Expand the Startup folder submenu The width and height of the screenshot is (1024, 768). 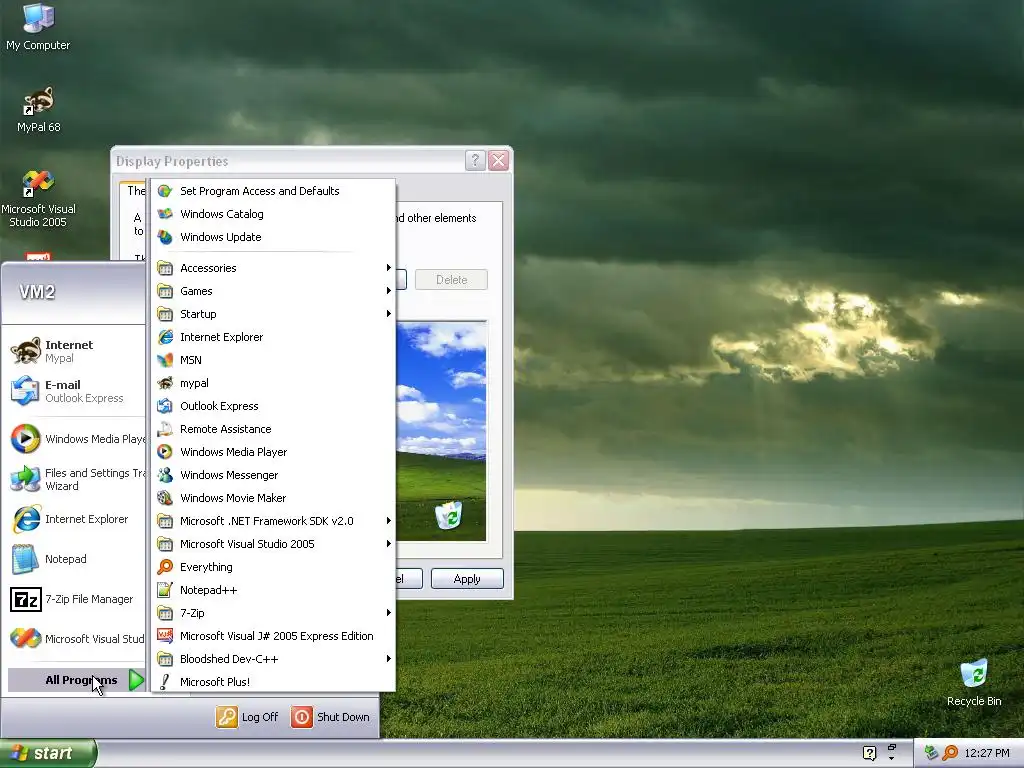pos(273,314)
